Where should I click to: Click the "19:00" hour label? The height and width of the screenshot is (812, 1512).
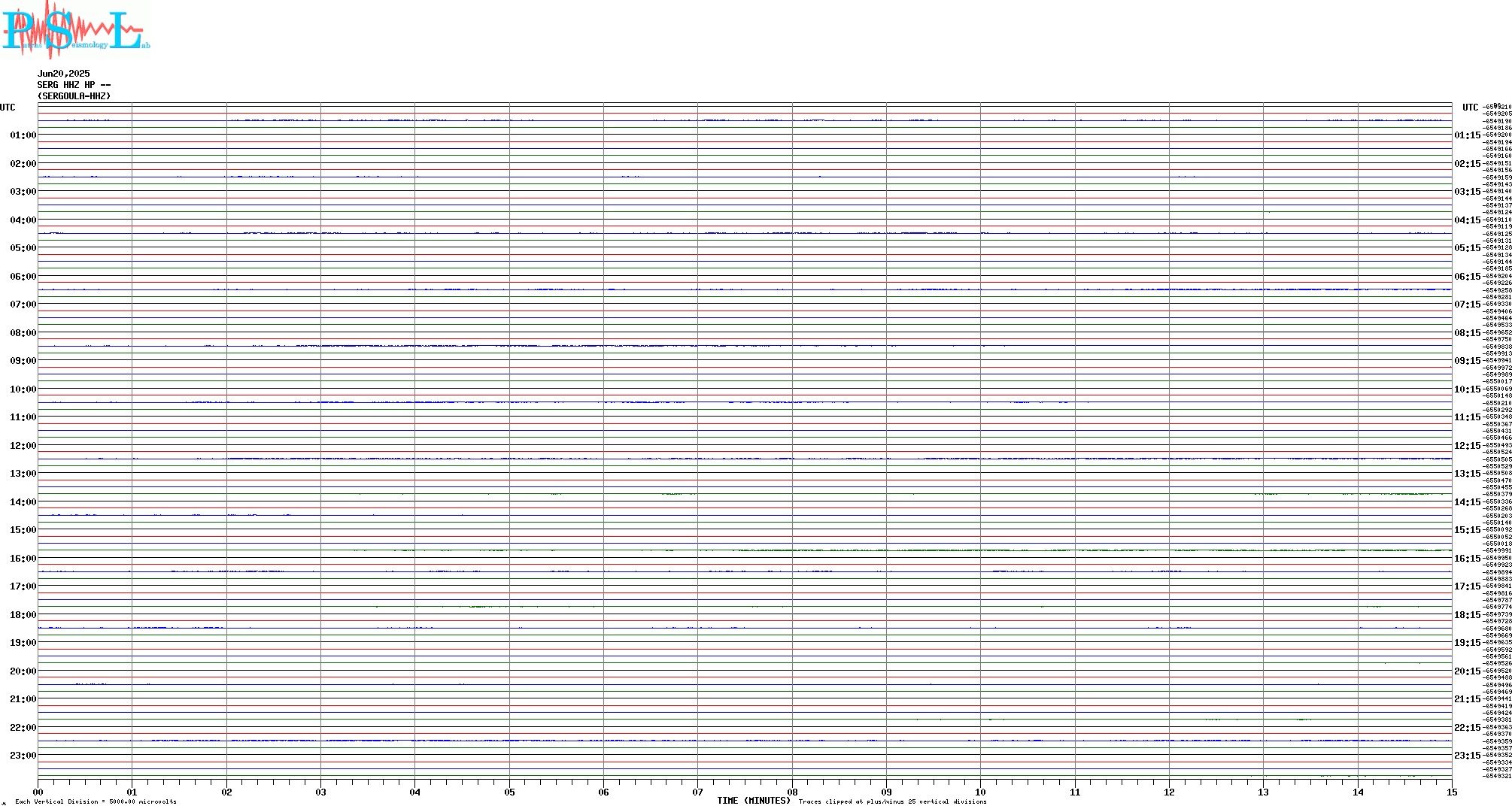pyautogui.click(x=23, y=643)
